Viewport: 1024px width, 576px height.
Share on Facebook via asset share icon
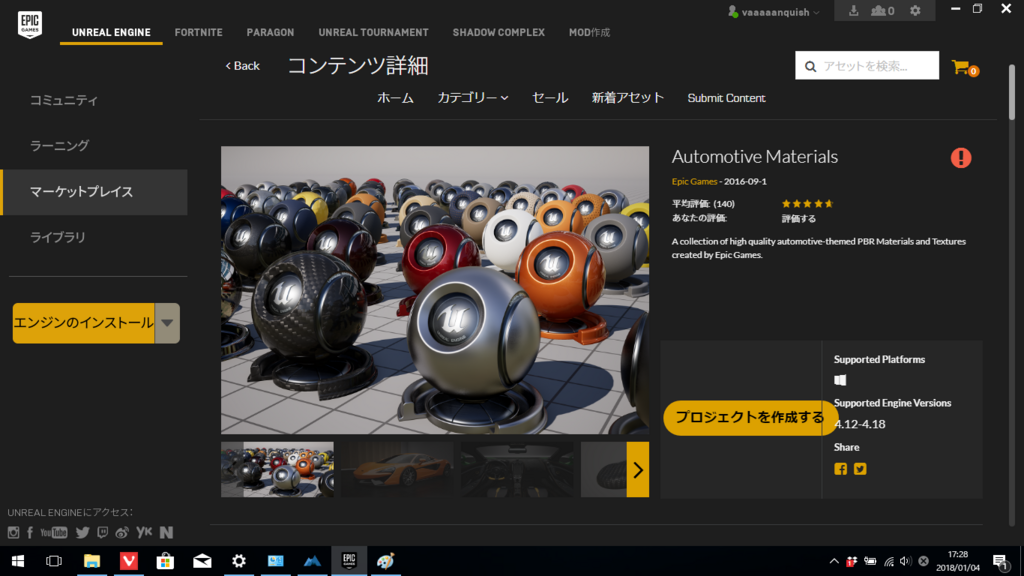pos(840,469)
